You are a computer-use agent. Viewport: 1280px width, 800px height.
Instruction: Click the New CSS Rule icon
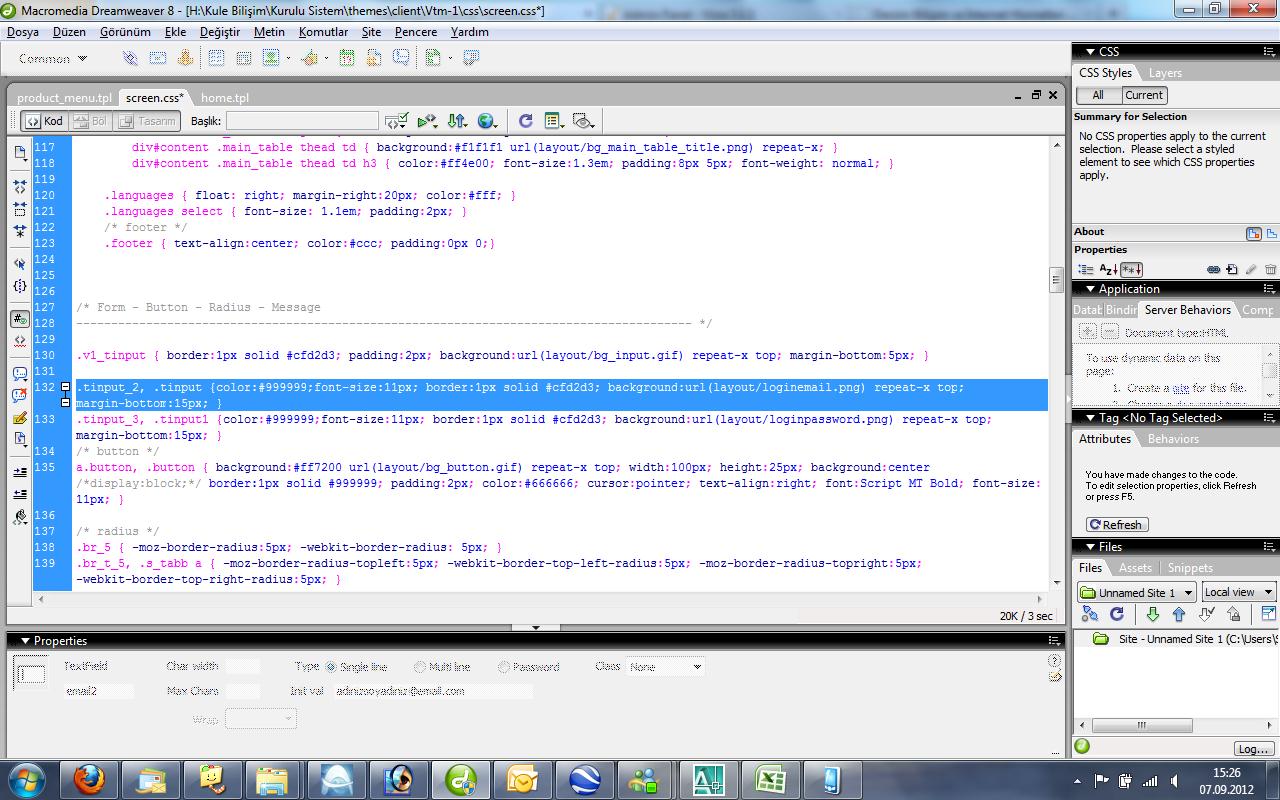(x=1232, y=270)
